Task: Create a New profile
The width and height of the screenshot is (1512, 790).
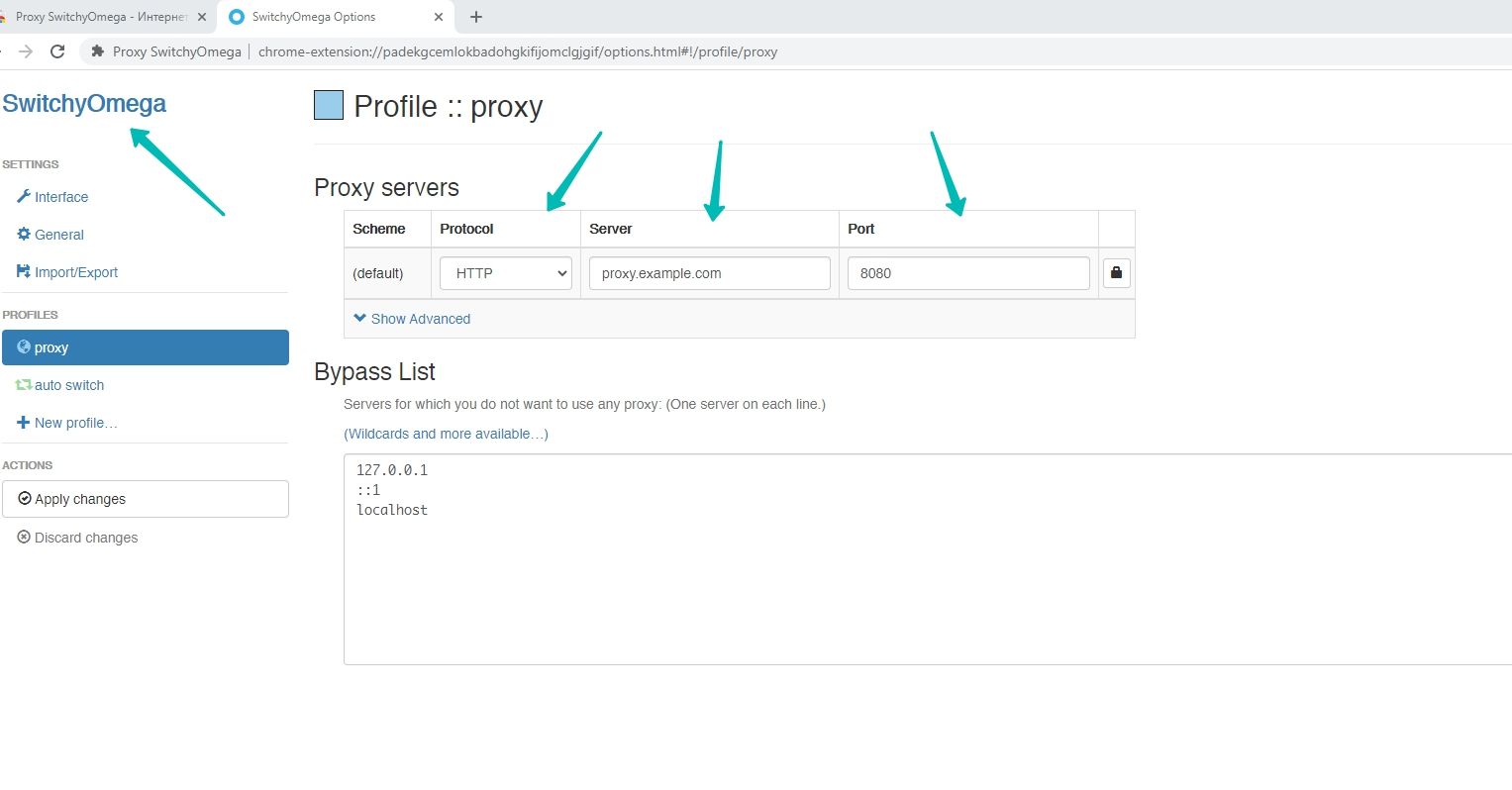Action: point(67,423)
